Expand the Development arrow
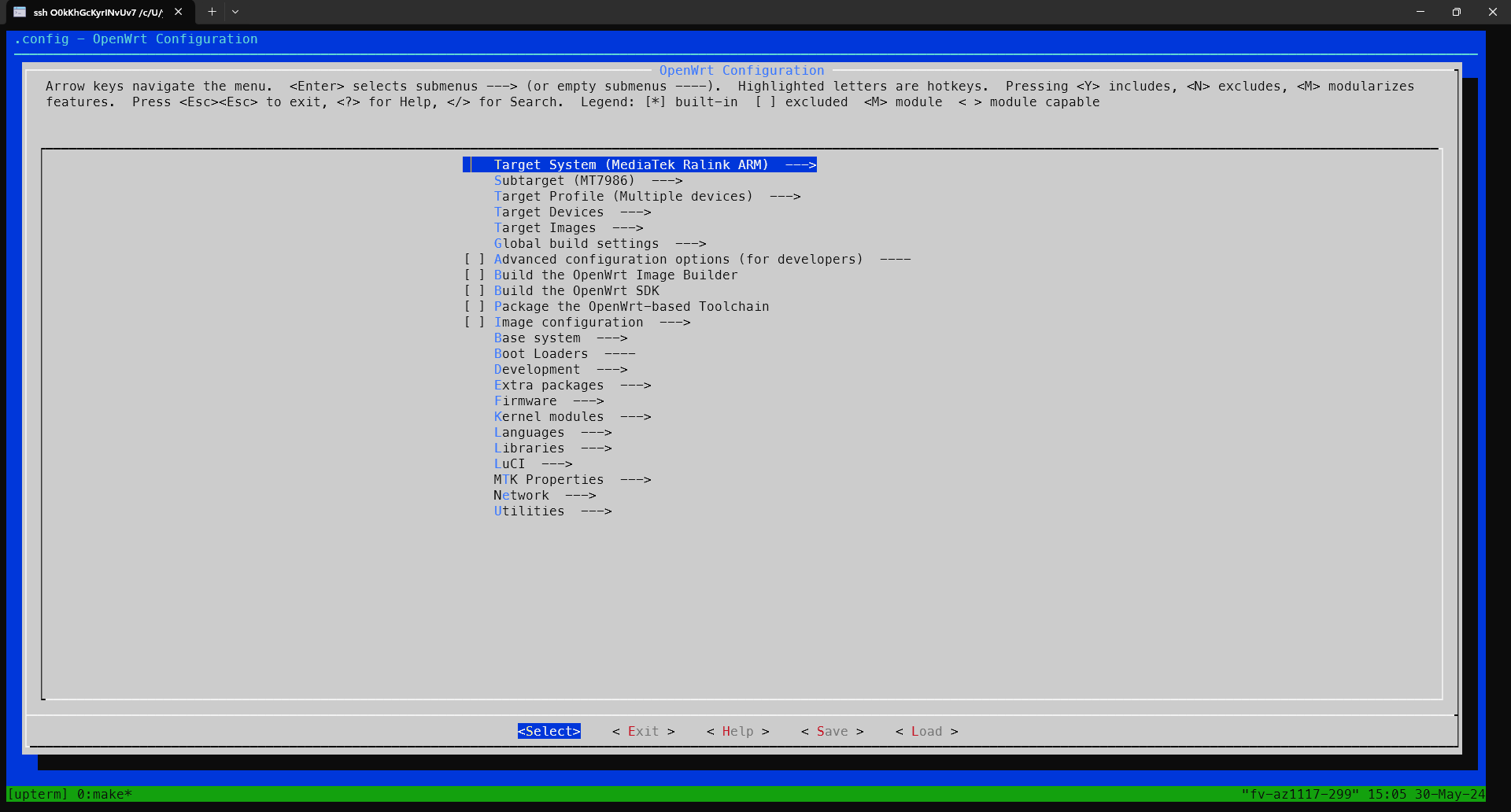This screenshot has height=812, width=1511. (611, 369)
